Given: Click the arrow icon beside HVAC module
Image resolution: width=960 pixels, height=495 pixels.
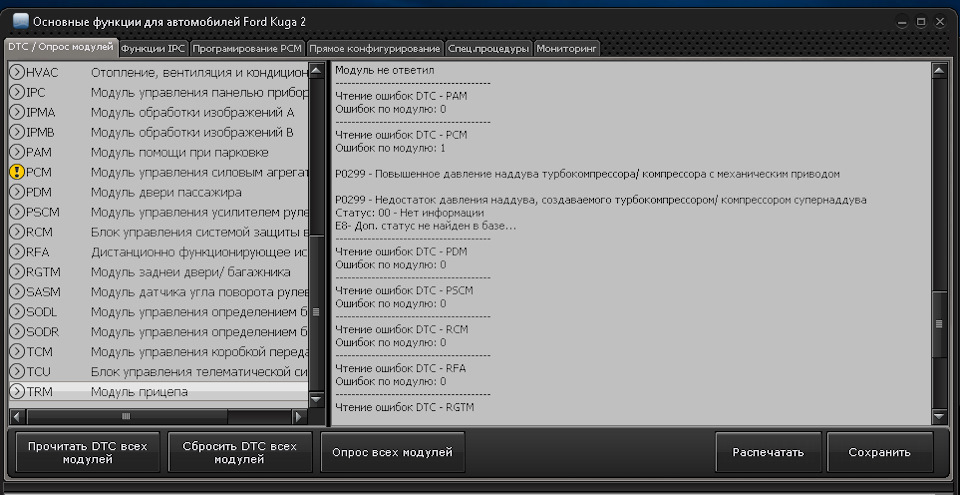Looking at the screenshot, I should tap(18, 72).
